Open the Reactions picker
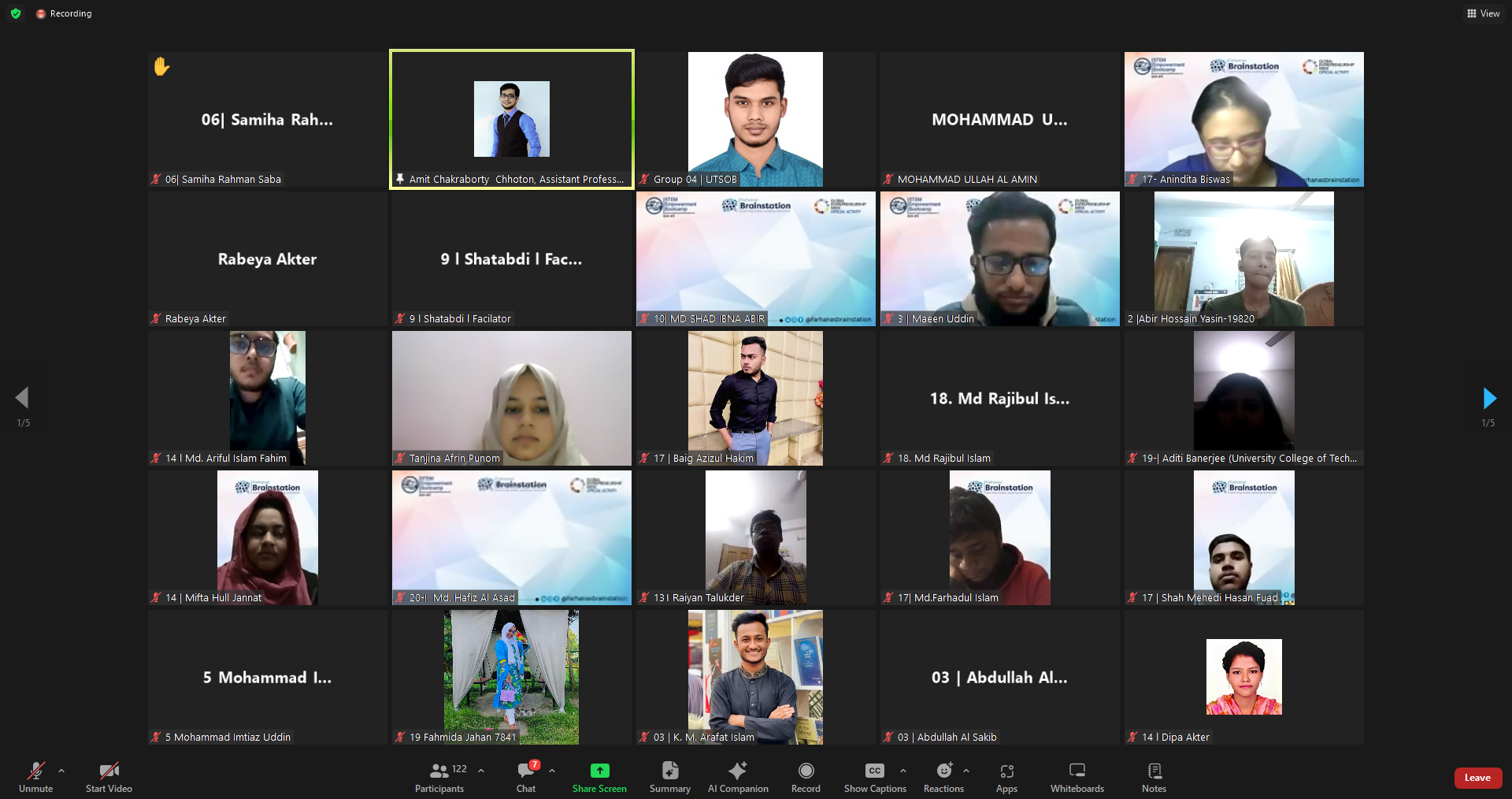Image resolution: width=1512 pixels, height=799 pixels. [943, 776]
